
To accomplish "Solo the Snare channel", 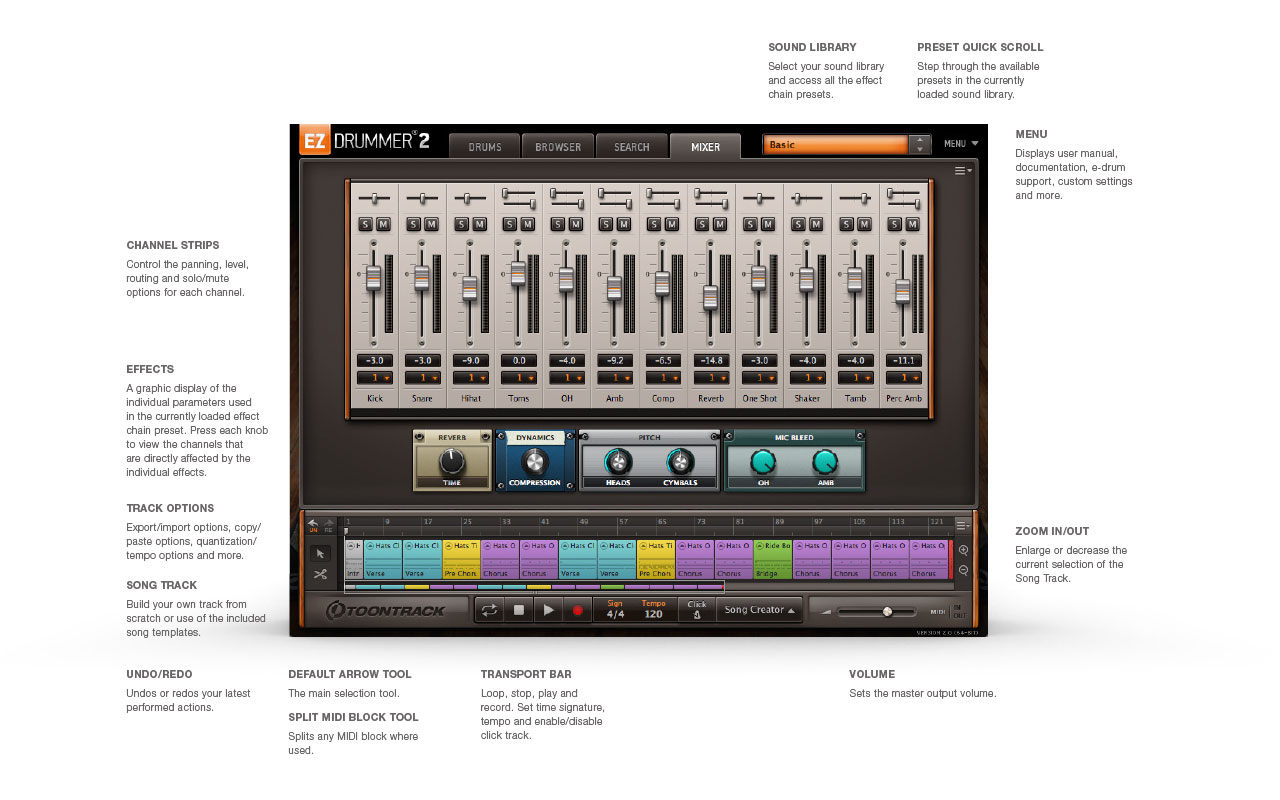I will tap(414, 224).
